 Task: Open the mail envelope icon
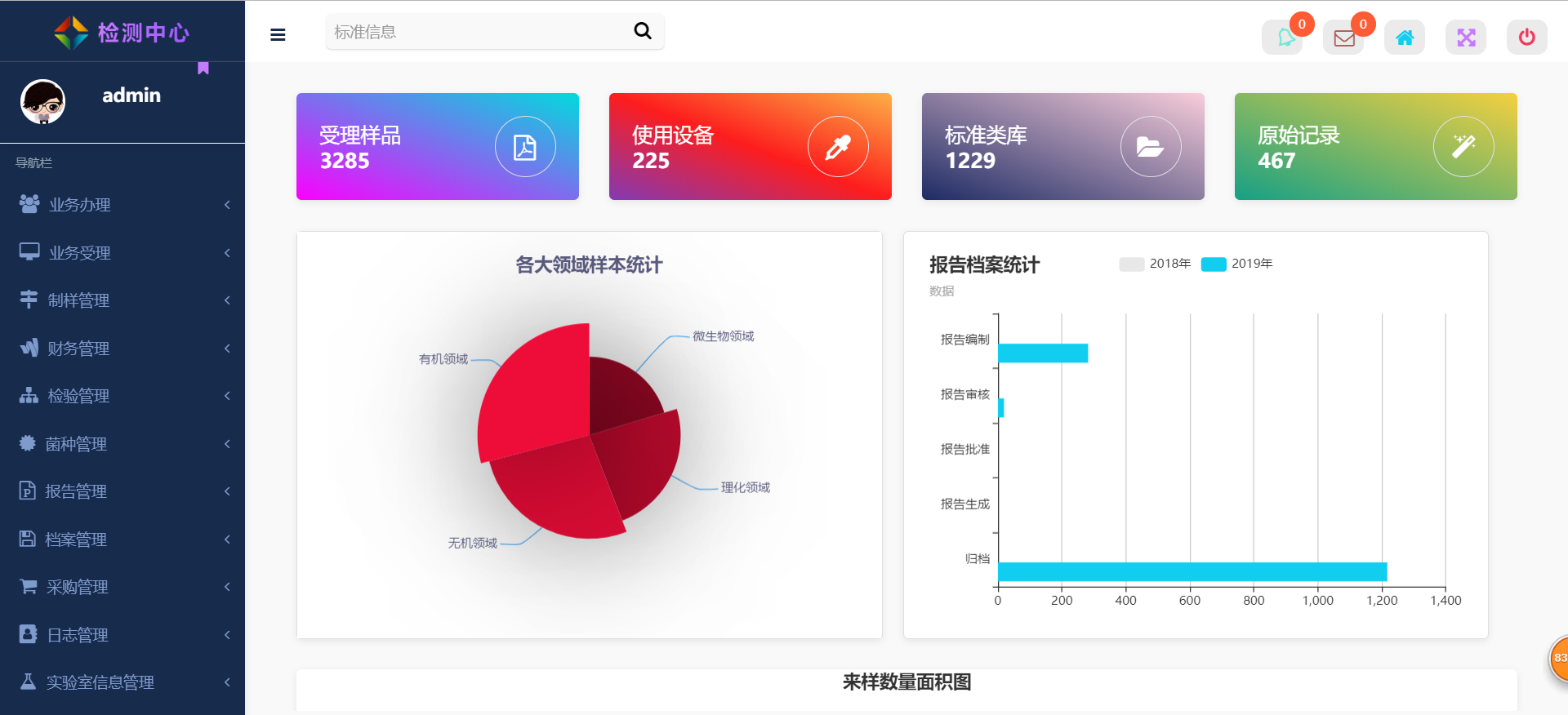(1343, 38)
